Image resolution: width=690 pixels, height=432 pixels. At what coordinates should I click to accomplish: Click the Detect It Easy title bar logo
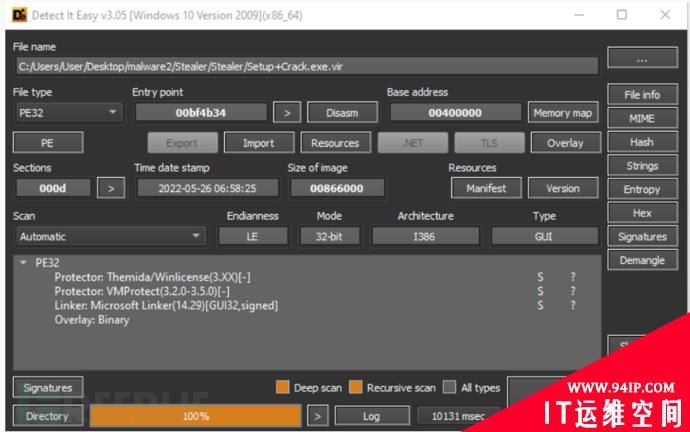(x=19, y=15)
